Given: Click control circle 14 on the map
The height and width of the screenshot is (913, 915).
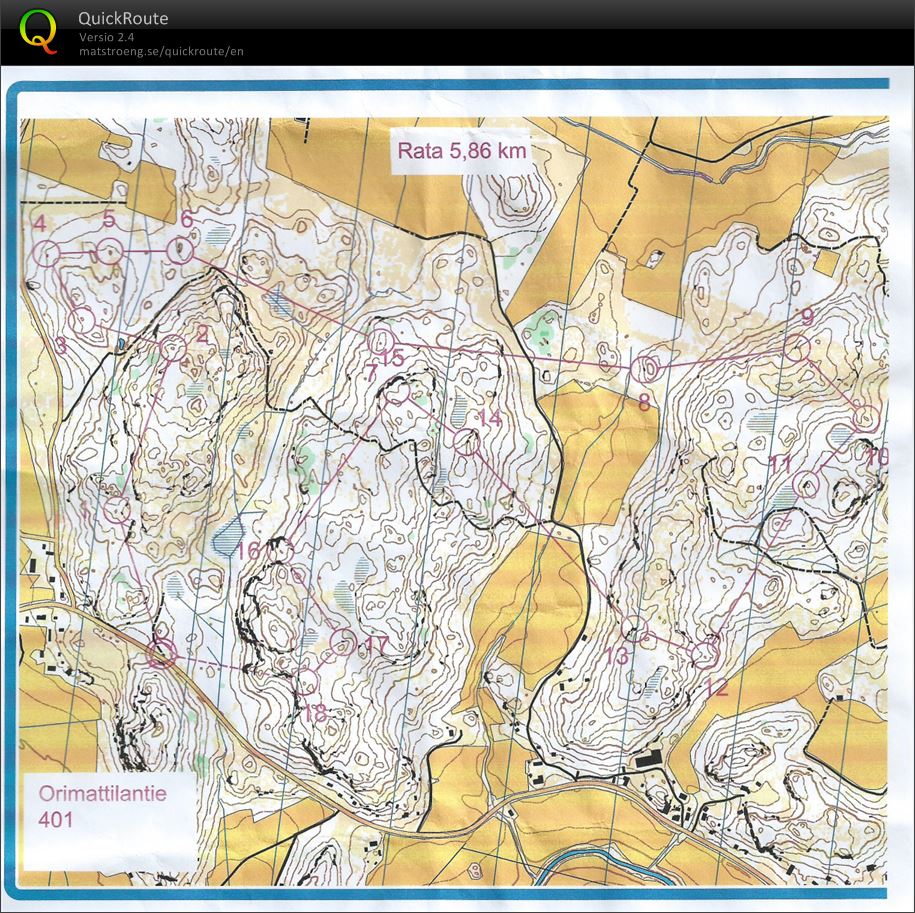Looking at the screenshot, I should coord(466,441).
